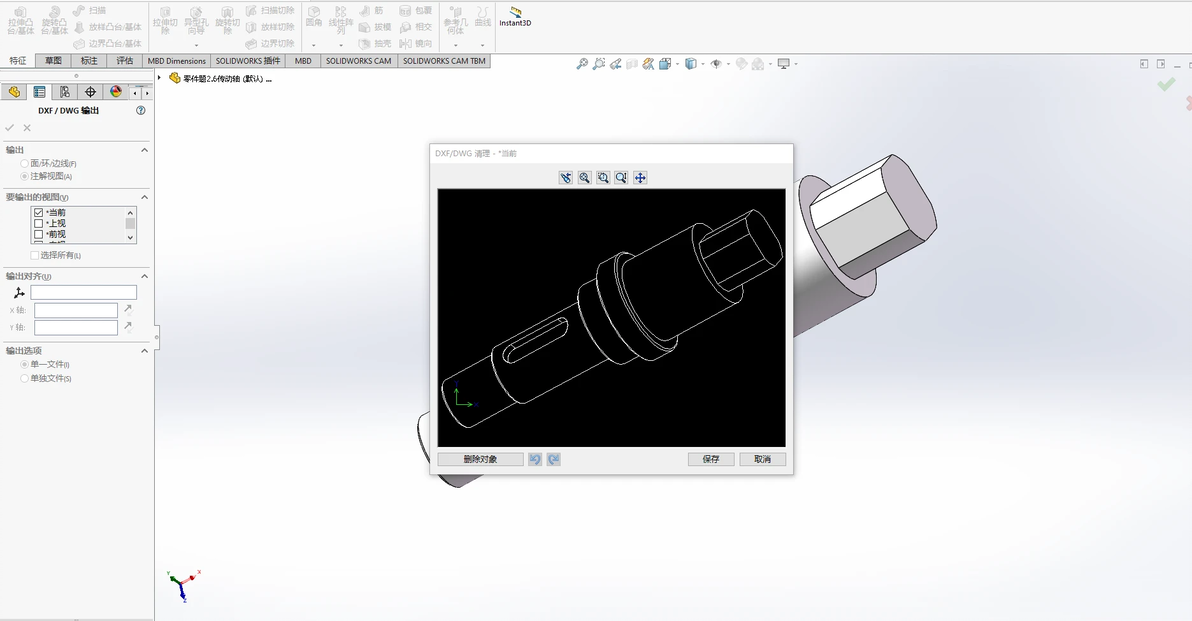The image size is (1192, 621).
Task: Click the Y-axis reverse direction arrow
Action: point(128,327)
